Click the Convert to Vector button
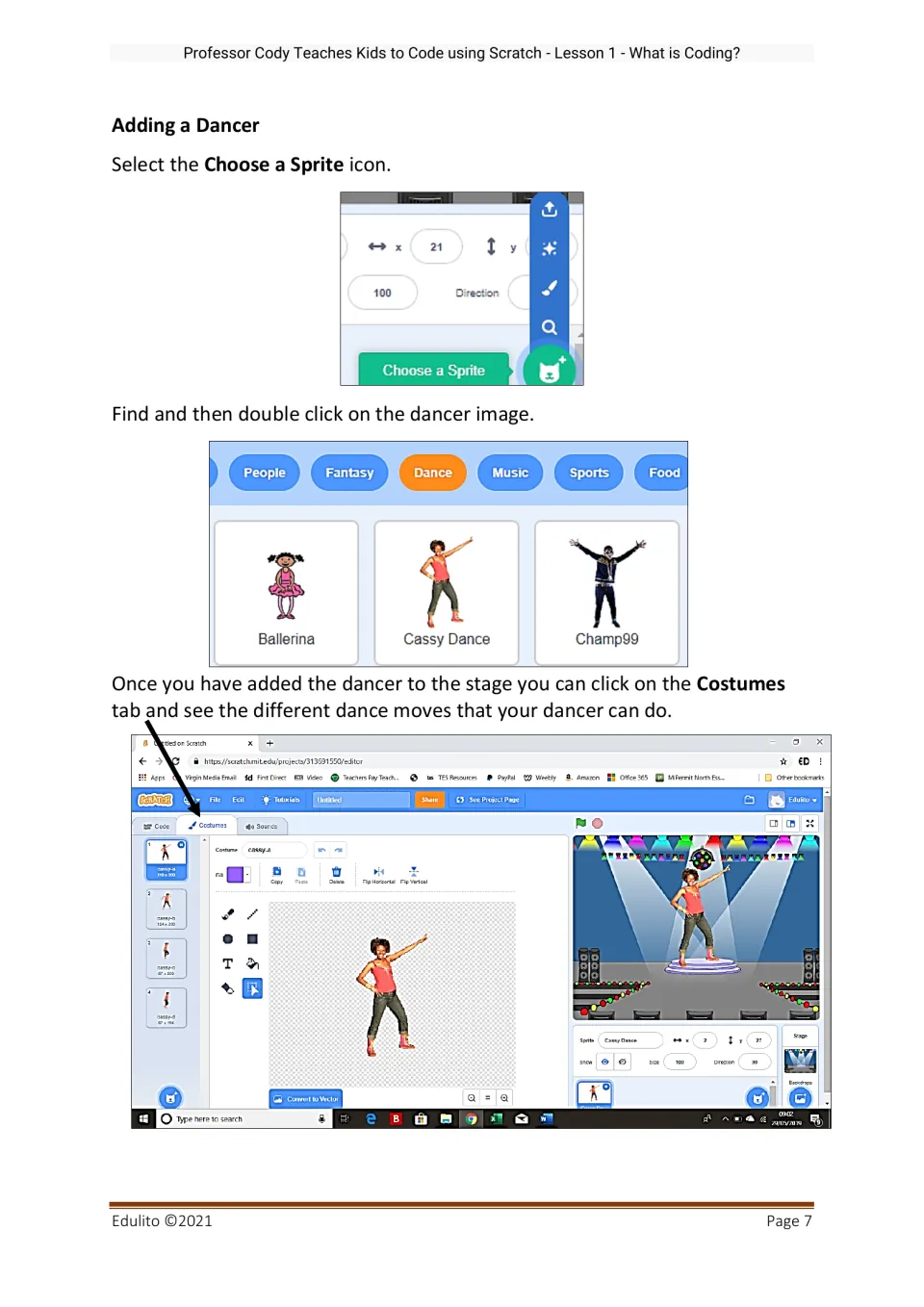 pos(306,1098)
